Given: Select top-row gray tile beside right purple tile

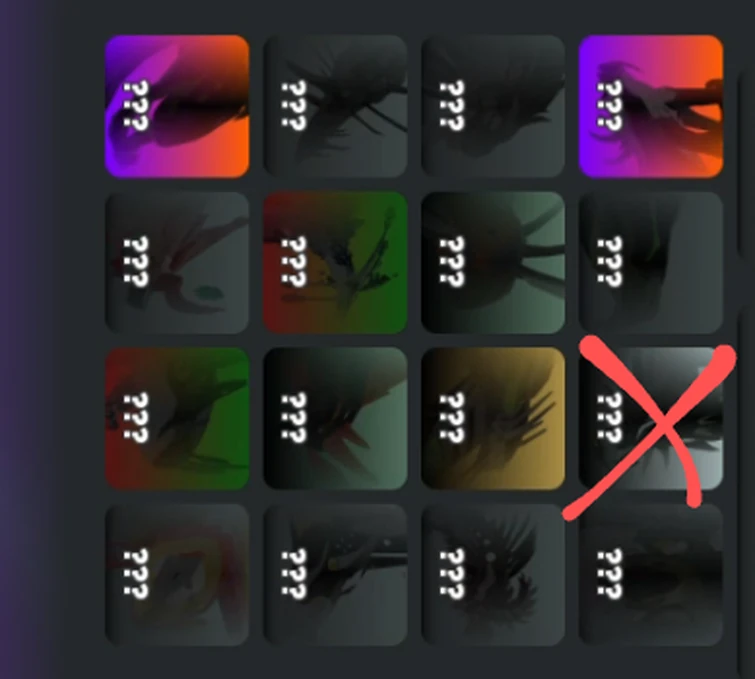Looking at the screenshot, I should (x=493, y=106).
